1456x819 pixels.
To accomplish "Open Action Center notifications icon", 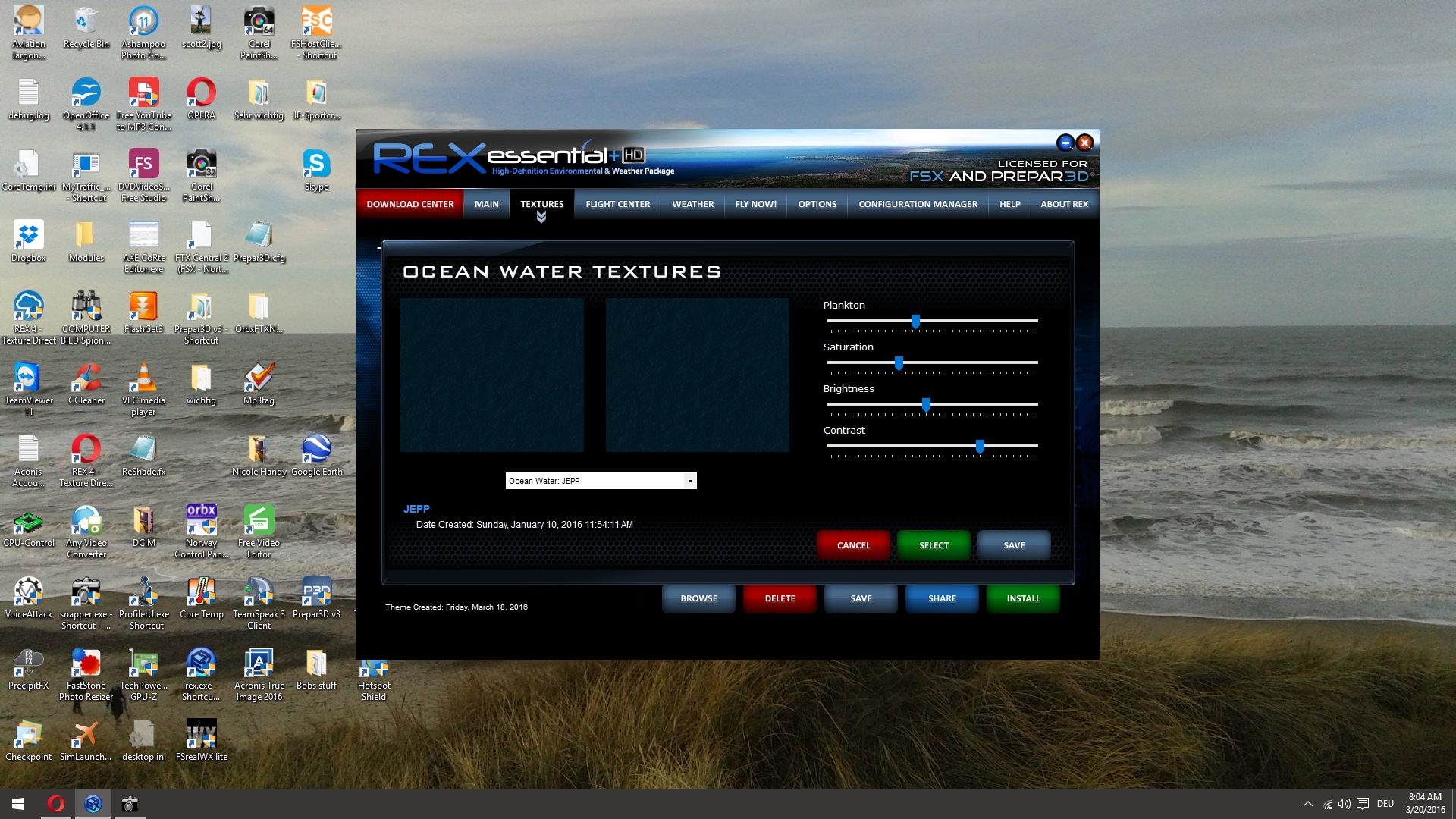I will pyautogui.click(x=1363, y=804).
